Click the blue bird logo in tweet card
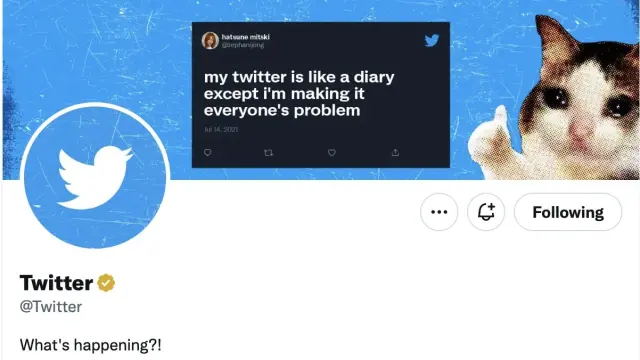This screenshot has height=360, width=640. point(431,40)
